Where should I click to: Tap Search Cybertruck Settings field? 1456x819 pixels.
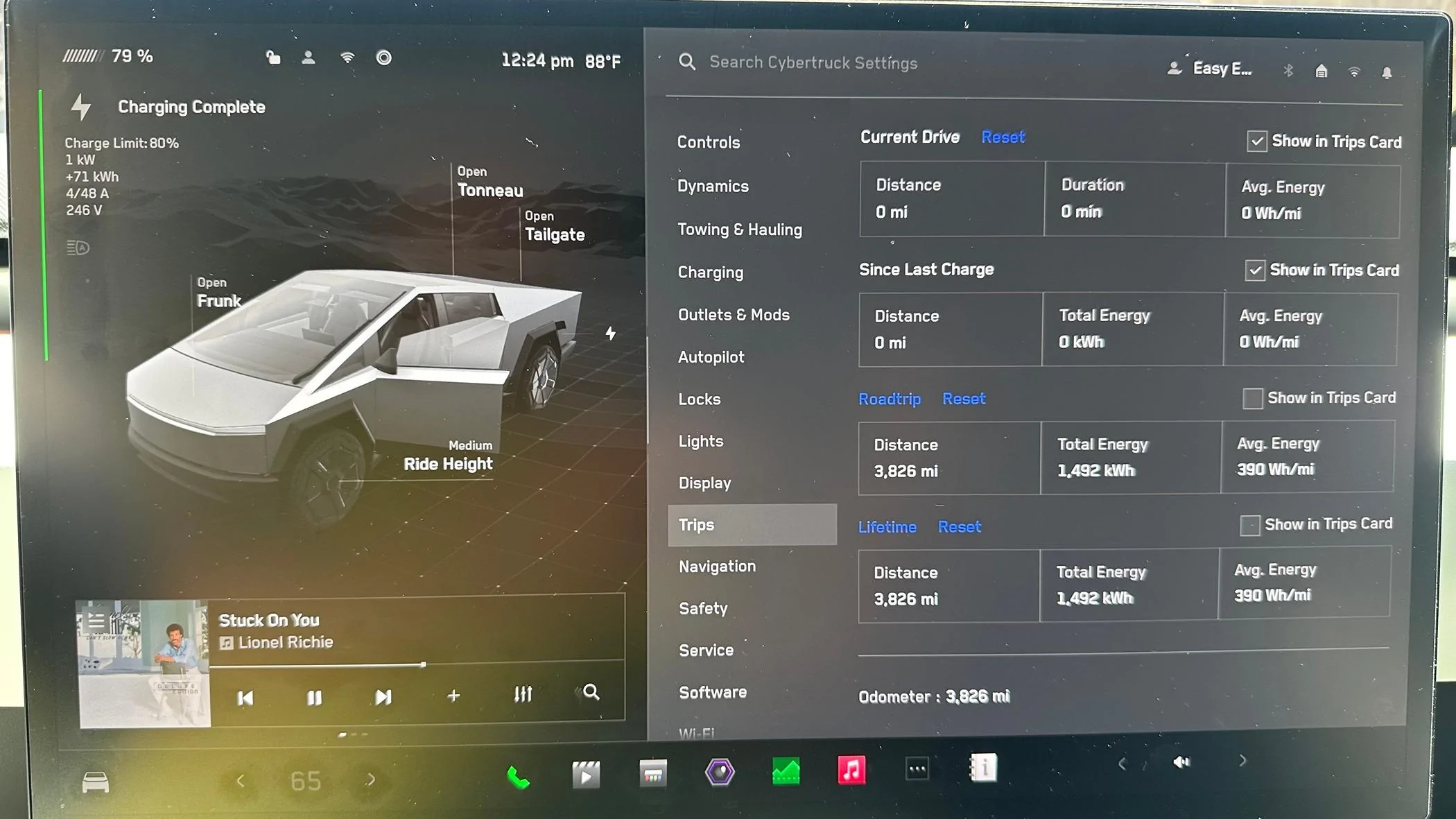tap(813, 63)
